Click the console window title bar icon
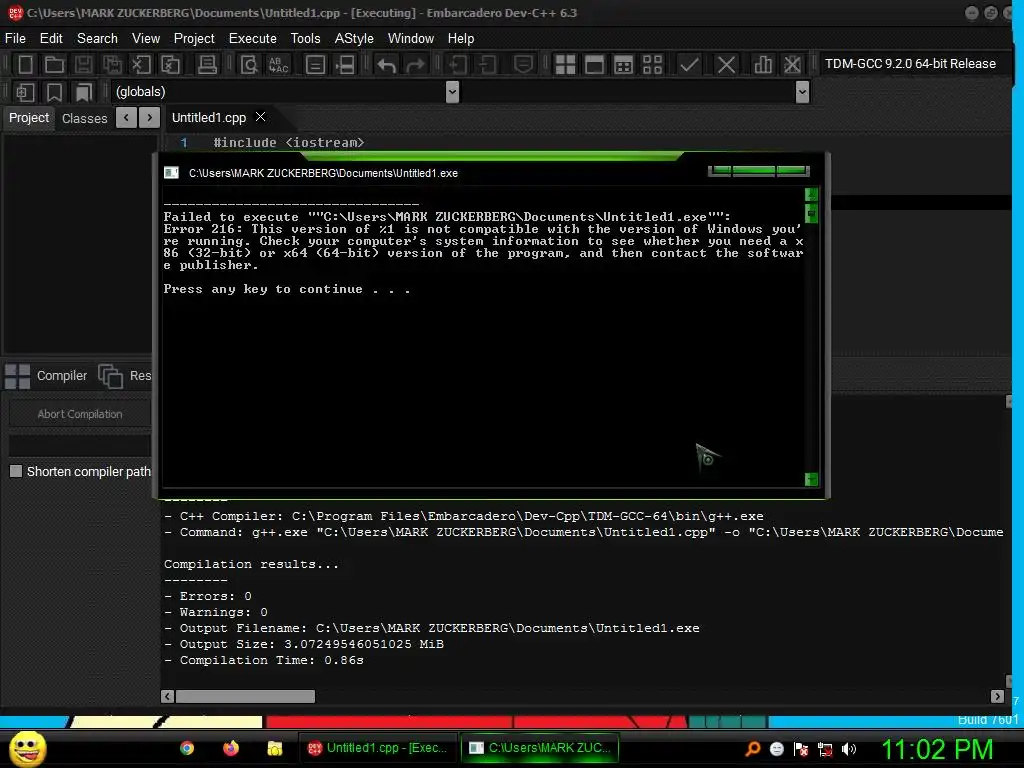The height and width of the screenshot is (768, 1024). pos(171,172)
